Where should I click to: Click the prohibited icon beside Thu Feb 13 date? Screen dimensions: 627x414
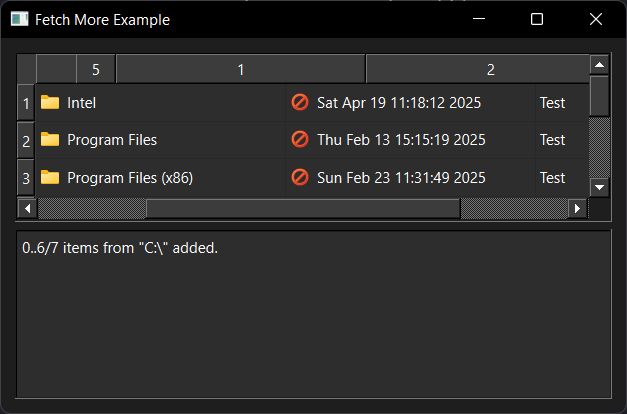(300, 140)
